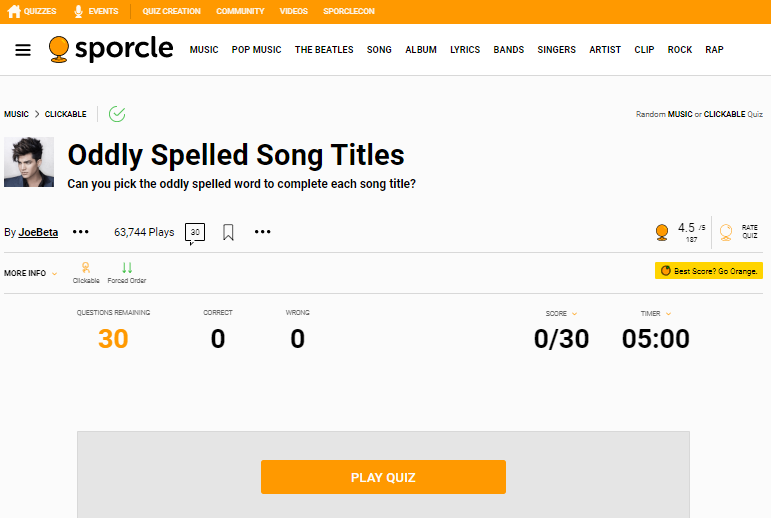The height and width of the screenshot is (518, 771).
Task: Bookmark this quiz with the bookmark icon
Action: point(228,232)
